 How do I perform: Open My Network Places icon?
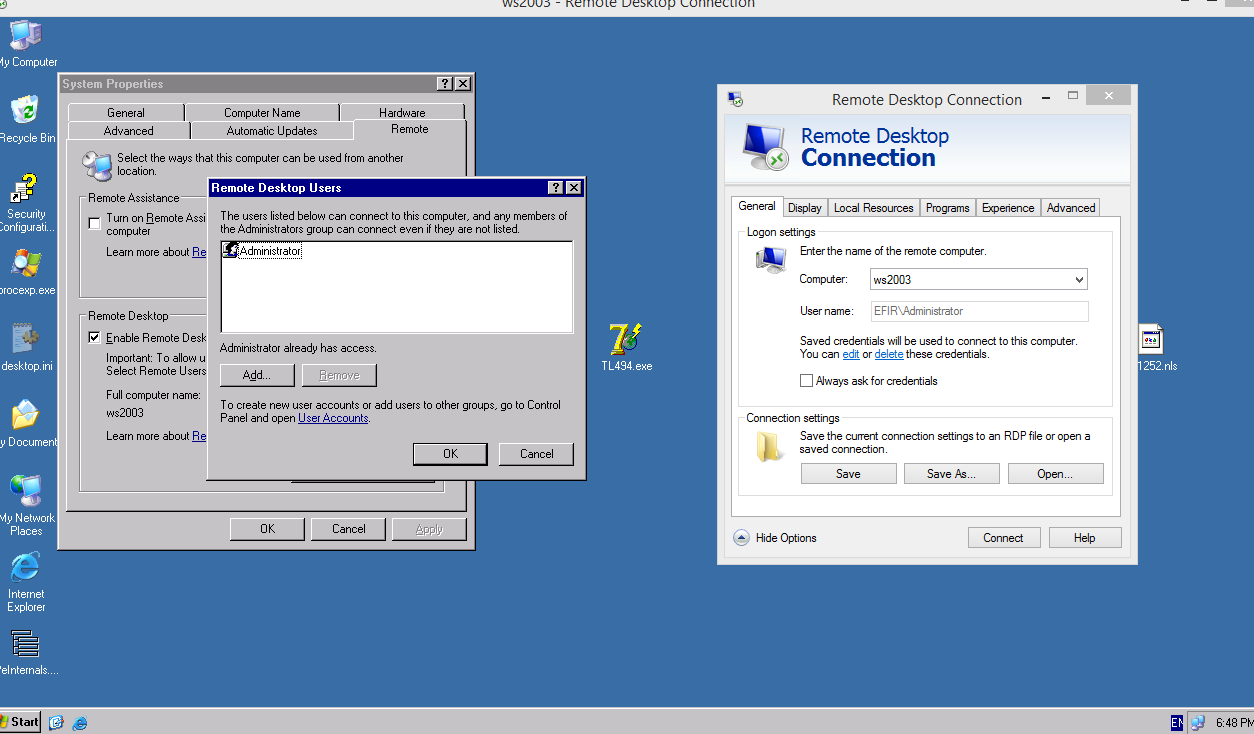click(x=25, y=492)
